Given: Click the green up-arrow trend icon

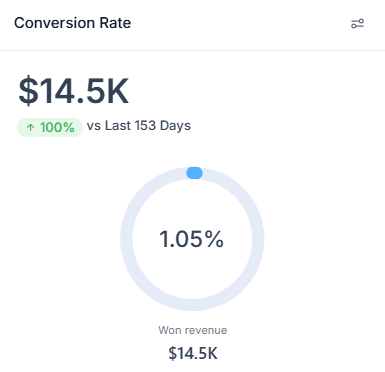Looking at the screenshot, I should [x=31, y=127].
